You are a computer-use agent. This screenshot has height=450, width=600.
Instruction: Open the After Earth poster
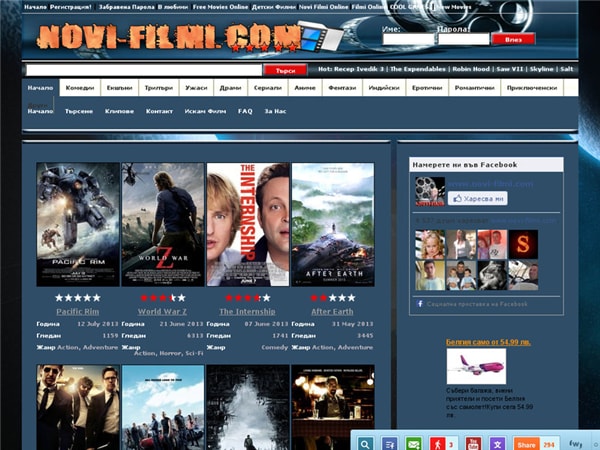click(333, 225)
